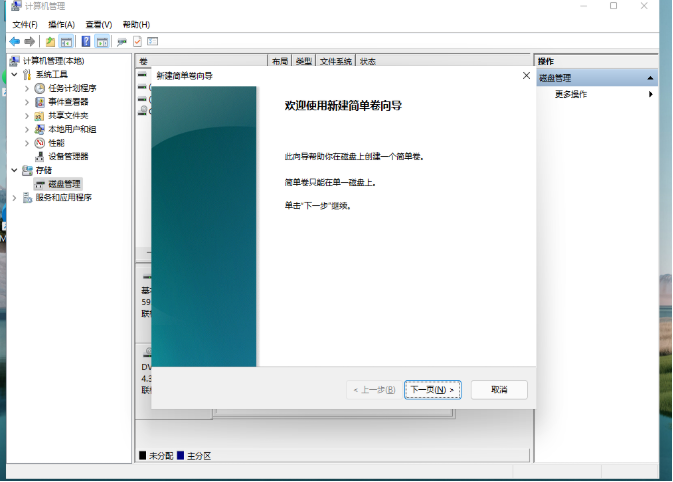Open 更多操作 submenu in Actions pane

pyautogui.click(x=571, y=94)
